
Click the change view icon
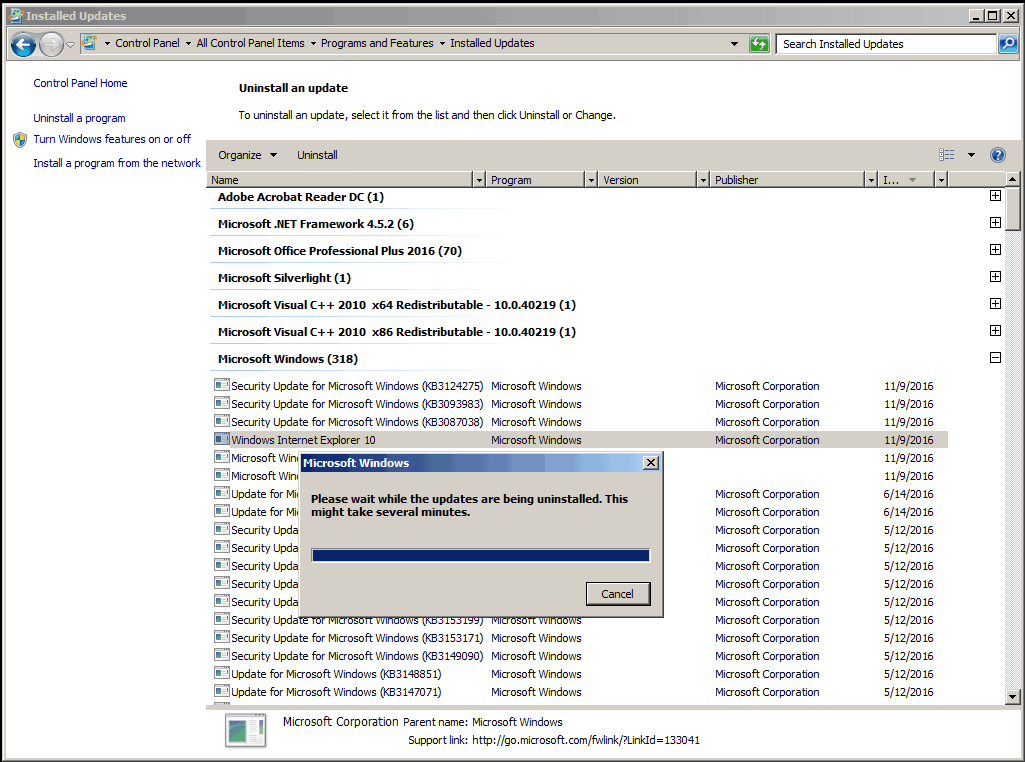coord(947,155)
